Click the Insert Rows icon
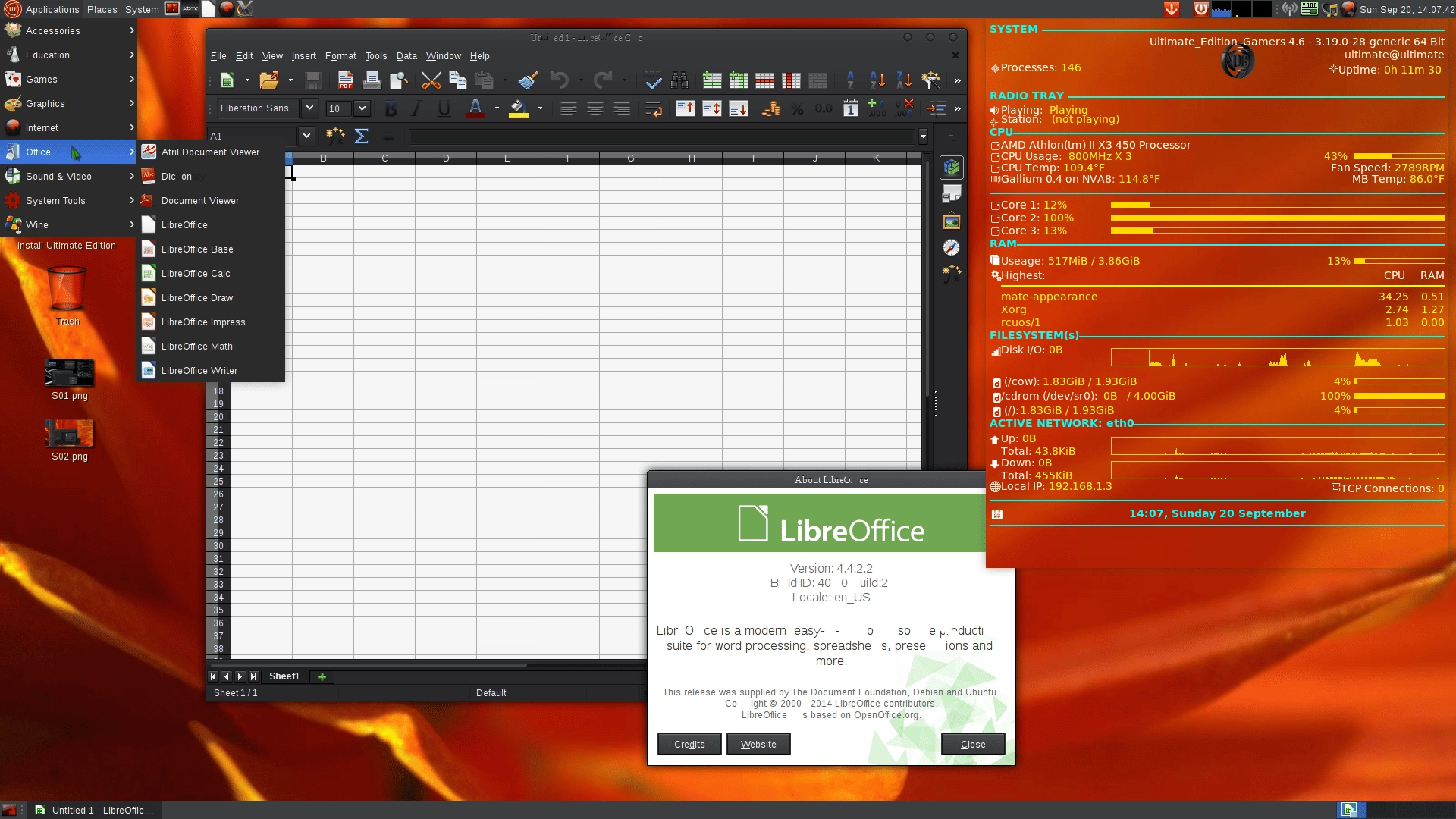Screen dimensions: 1456x819 coord(712,80)
